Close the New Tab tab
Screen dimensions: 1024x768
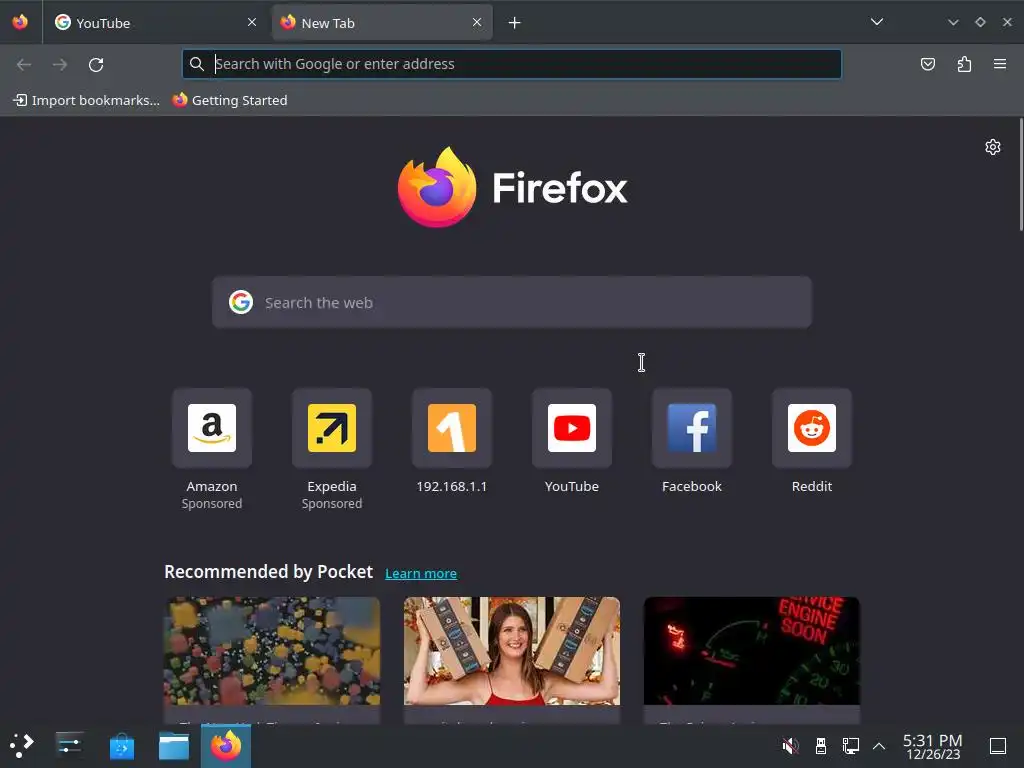click(477, 22)
